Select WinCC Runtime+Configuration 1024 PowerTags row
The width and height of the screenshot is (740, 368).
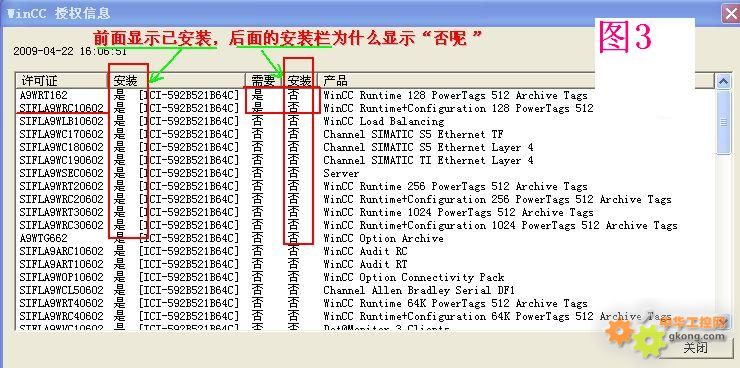click(x=365, y=225)
